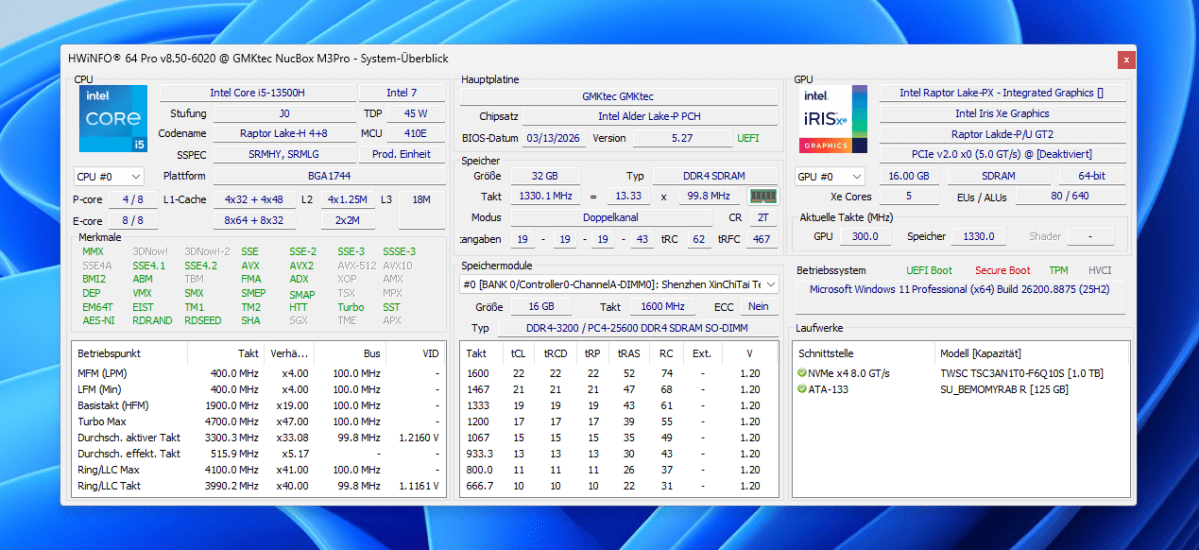The height and width of the screenshot is (550, 1199).
Task: Click the memory module chip icon
Action: pyautogui.click(x=762, y=196)
